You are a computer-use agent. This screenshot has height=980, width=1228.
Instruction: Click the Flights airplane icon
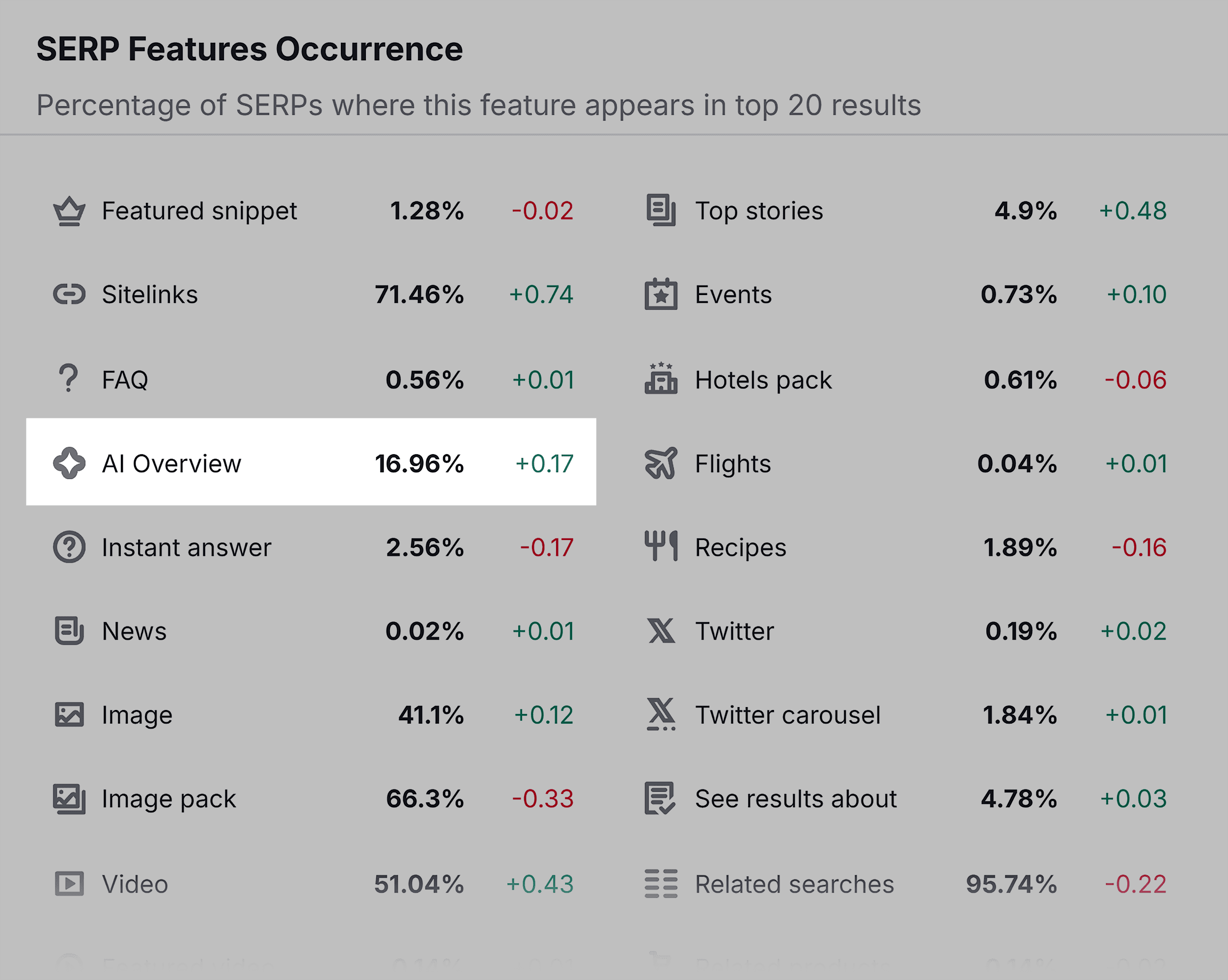coord(661,463)
